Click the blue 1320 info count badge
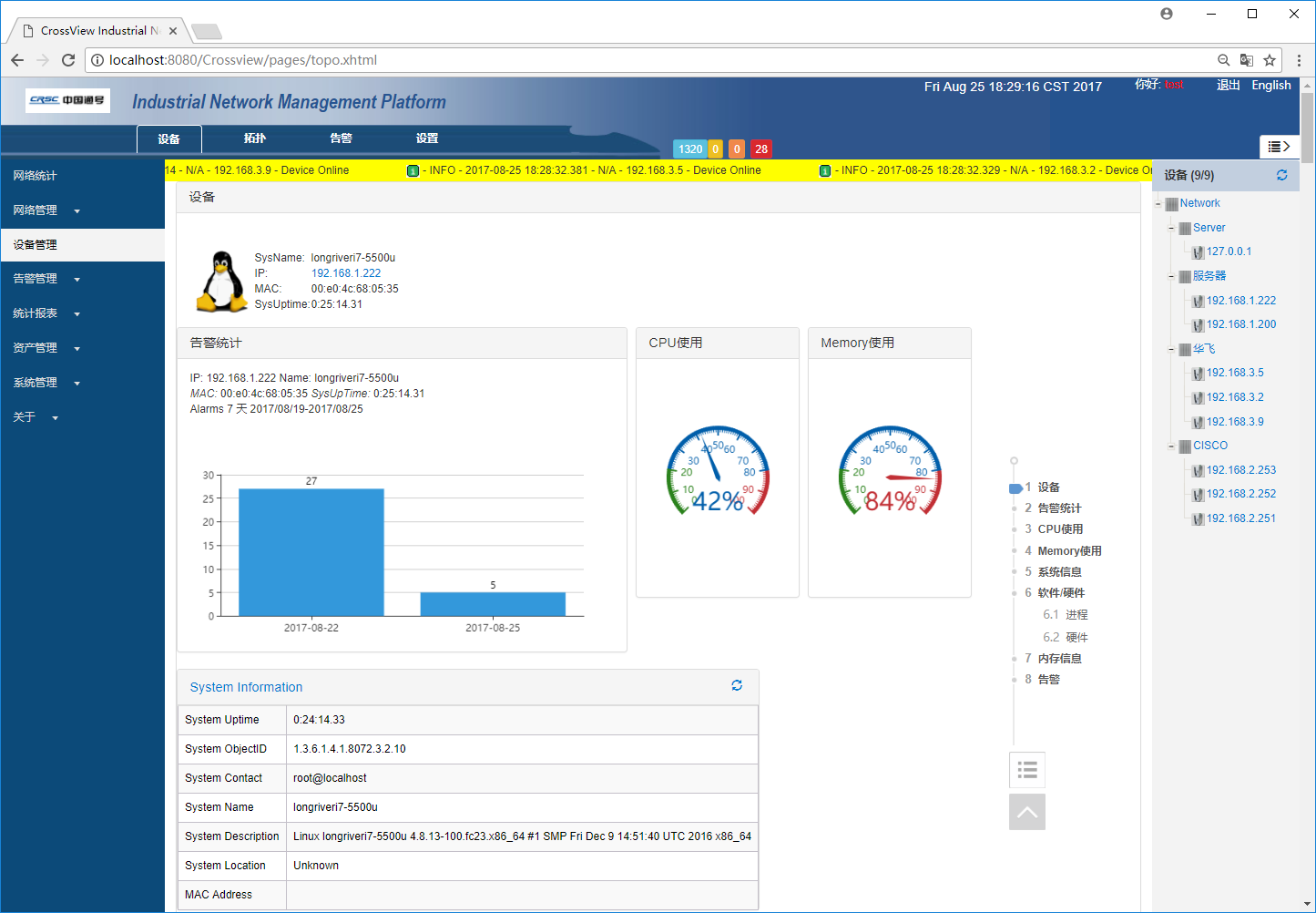This screenshot has width=1316, height=913. 689,149
